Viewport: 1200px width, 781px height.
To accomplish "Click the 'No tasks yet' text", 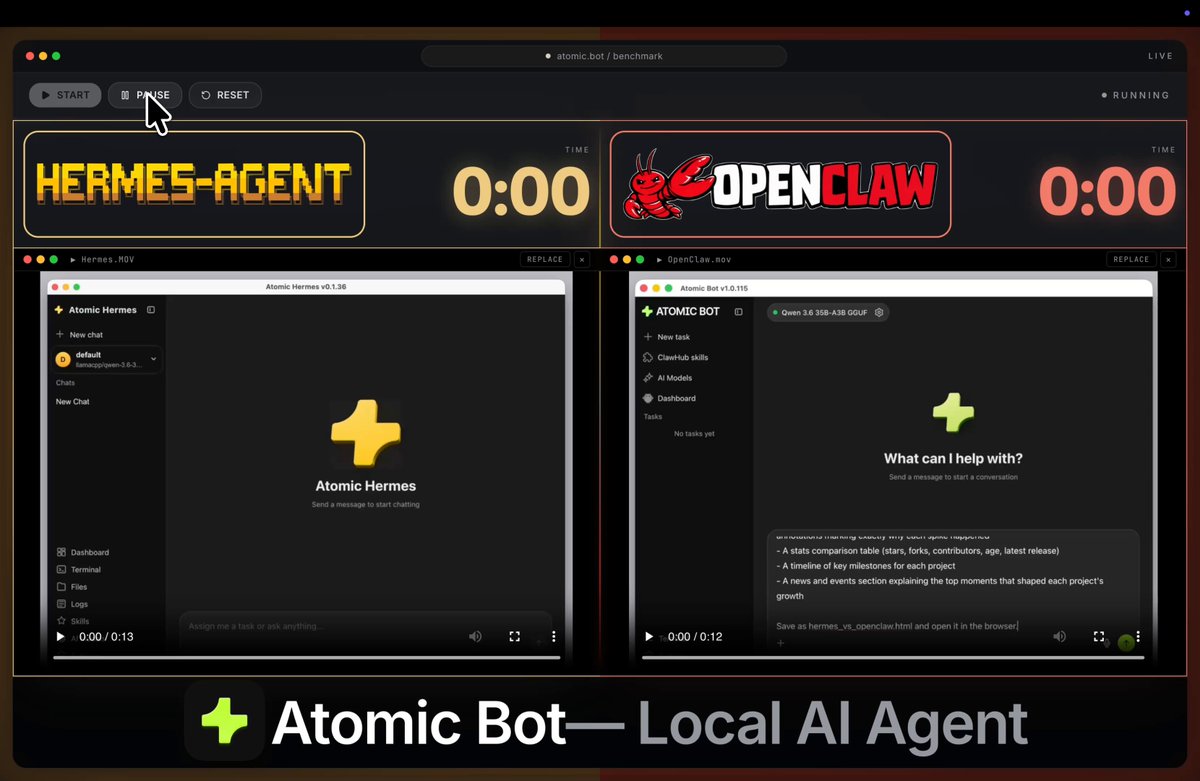I will point(694,434).
